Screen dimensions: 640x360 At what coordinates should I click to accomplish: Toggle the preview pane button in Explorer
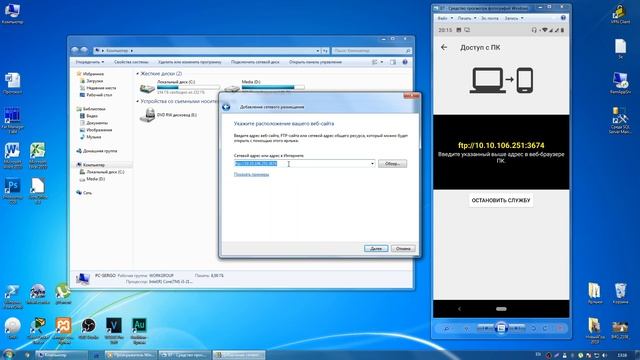click(x=393, y=62)
